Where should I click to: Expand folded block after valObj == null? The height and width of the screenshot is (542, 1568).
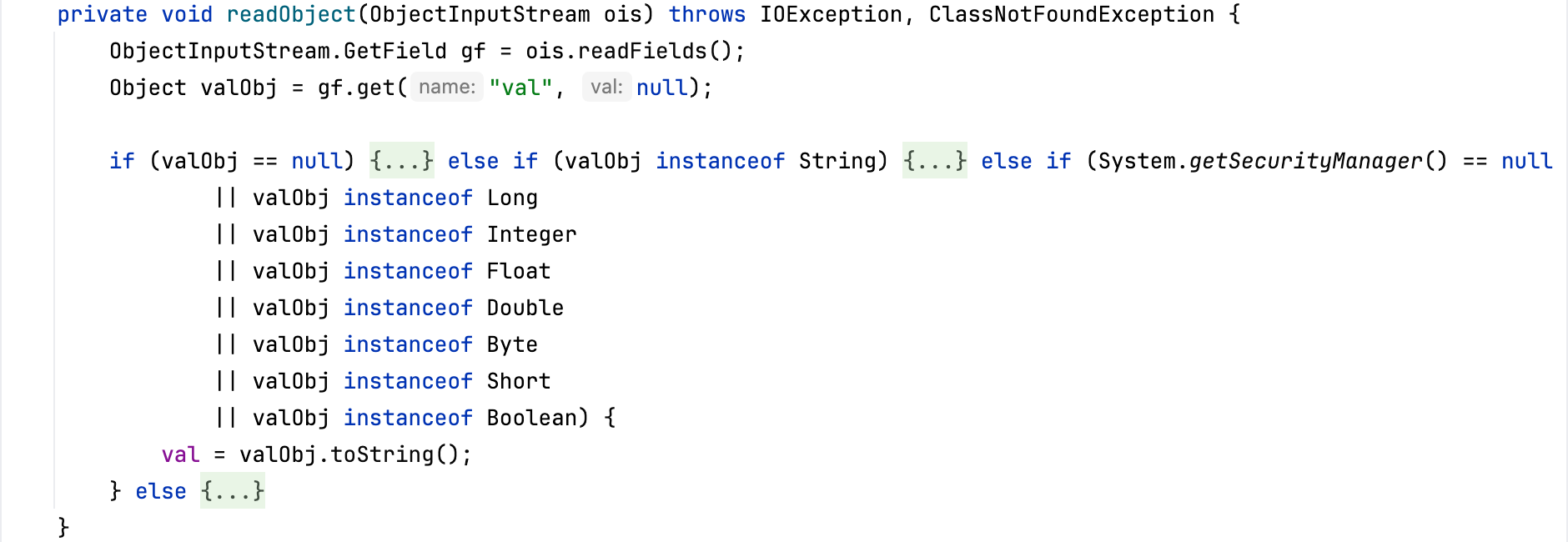[x=402, y=160]
